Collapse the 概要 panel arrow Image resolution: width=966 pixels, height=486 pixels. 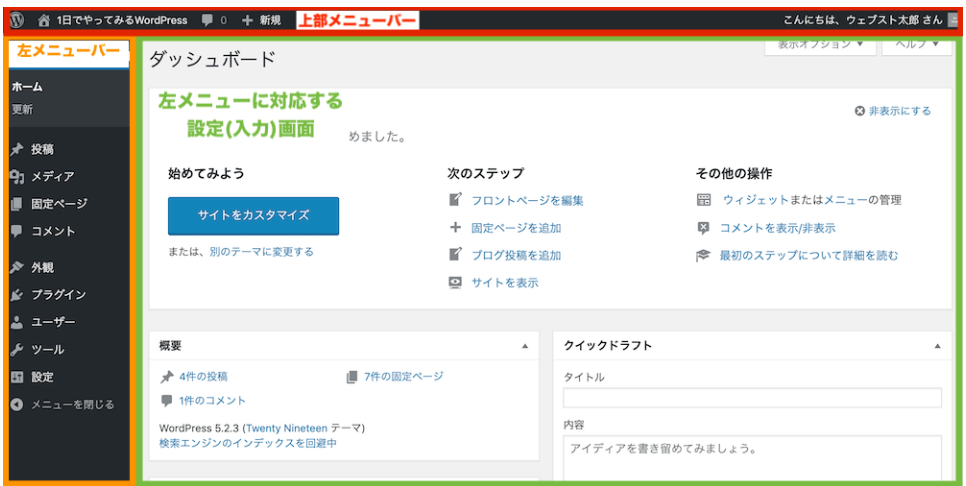point(526,346)
